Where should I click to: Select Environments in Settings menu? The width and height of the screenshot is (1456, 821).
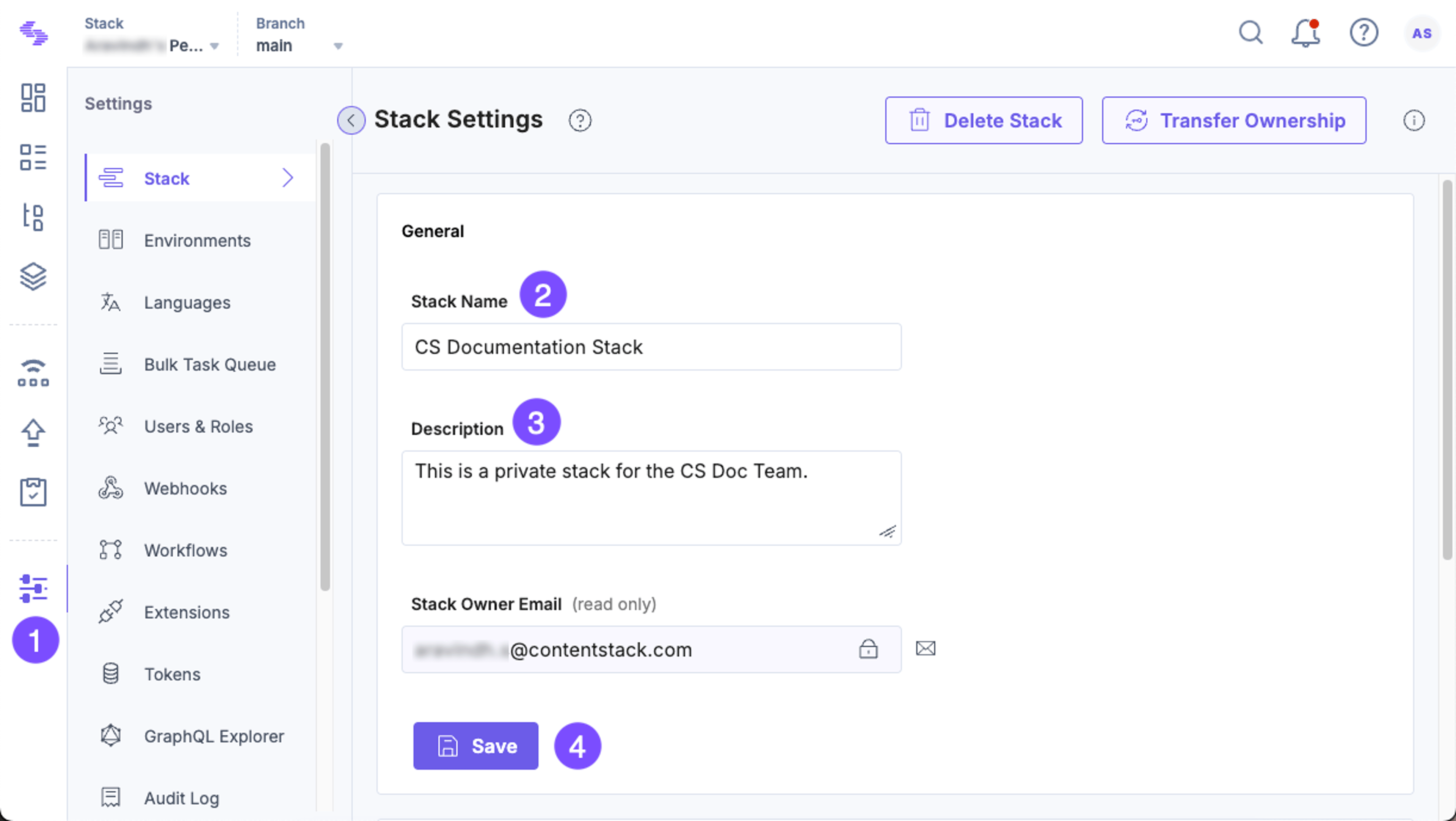(x=200, y=240)
